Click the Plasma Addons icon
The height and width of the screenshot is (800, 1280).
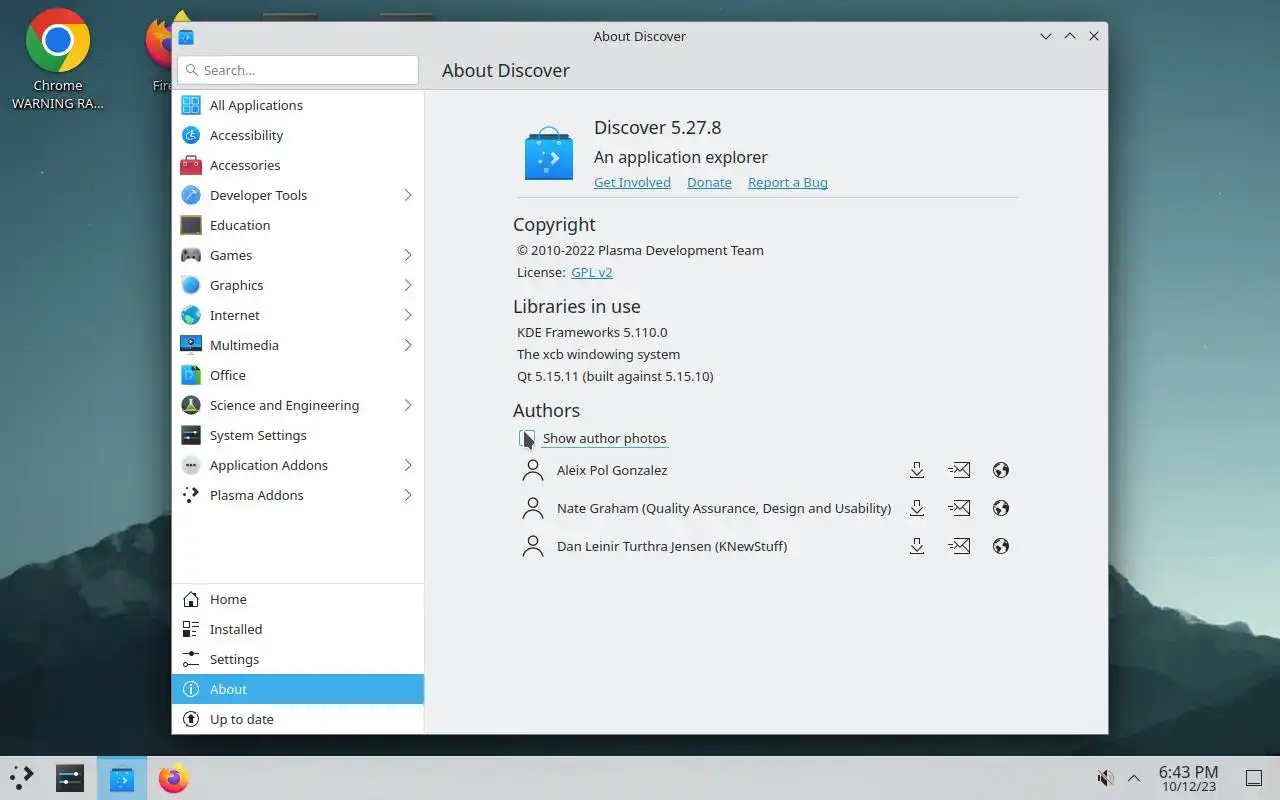[x=191, y=495]
